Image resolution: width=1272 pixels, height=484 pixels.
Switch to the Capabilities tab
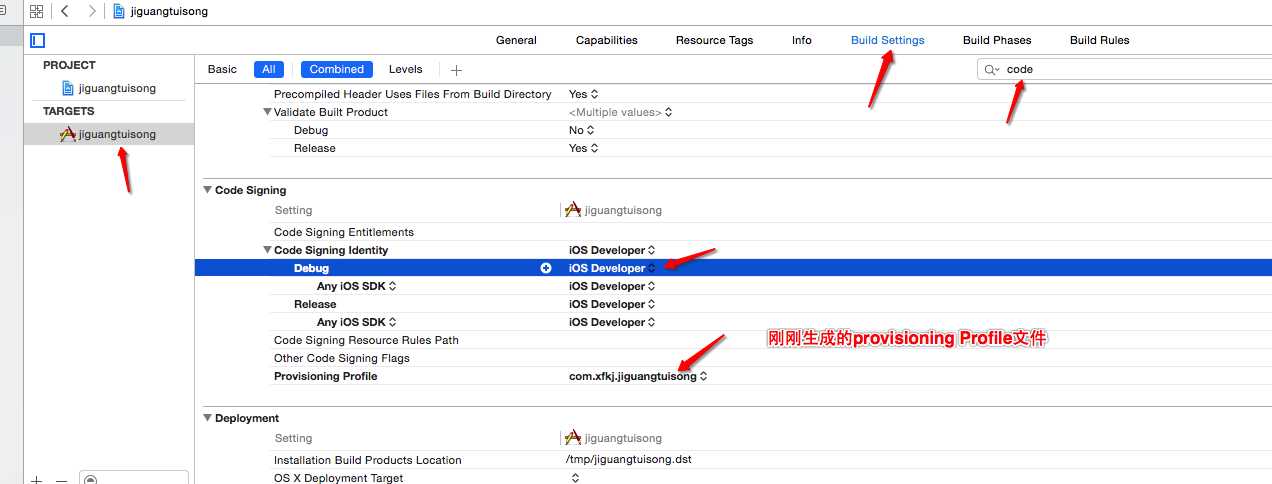pos(606,40)
